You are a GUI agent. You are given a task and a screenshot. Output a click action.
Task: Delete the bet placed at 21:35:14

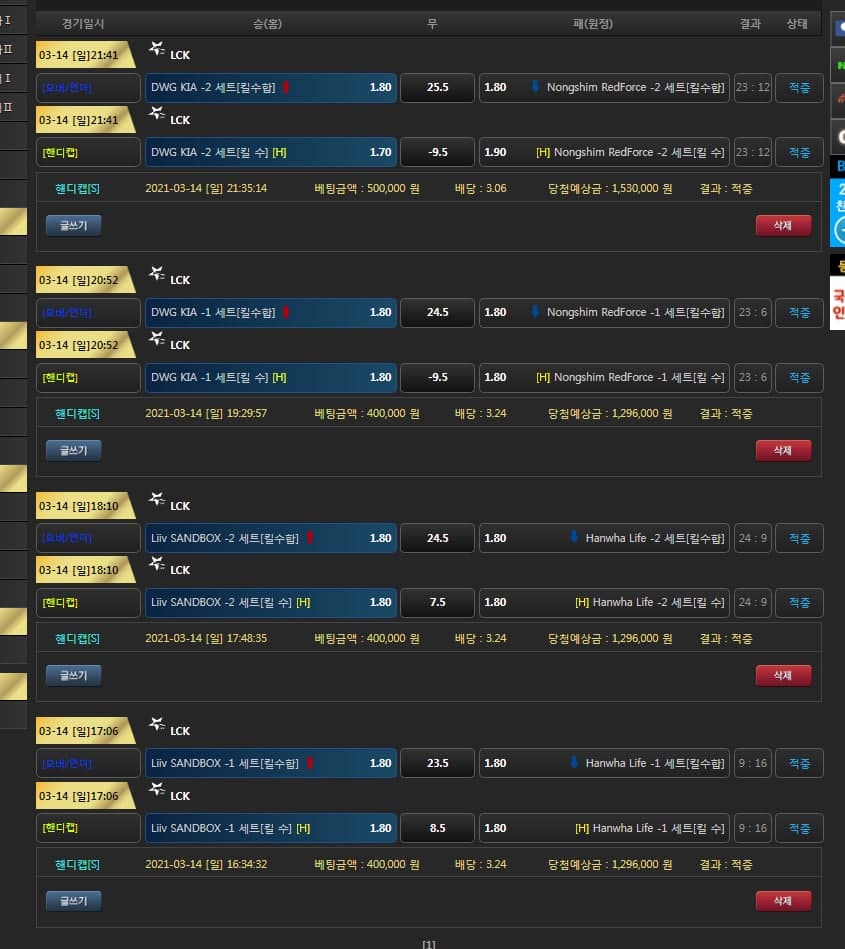[783, 225]
